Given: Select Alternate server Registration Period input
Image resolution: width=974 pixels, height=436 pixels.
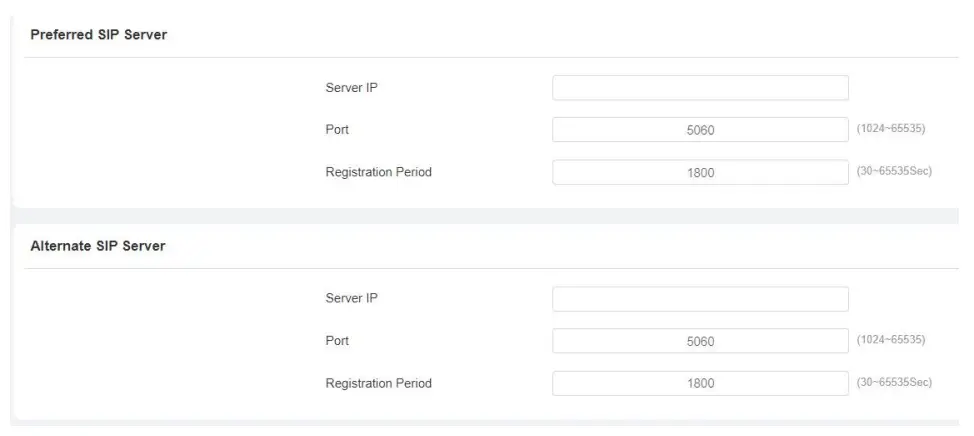Looking at the screenshot, I should click(700, 383).
